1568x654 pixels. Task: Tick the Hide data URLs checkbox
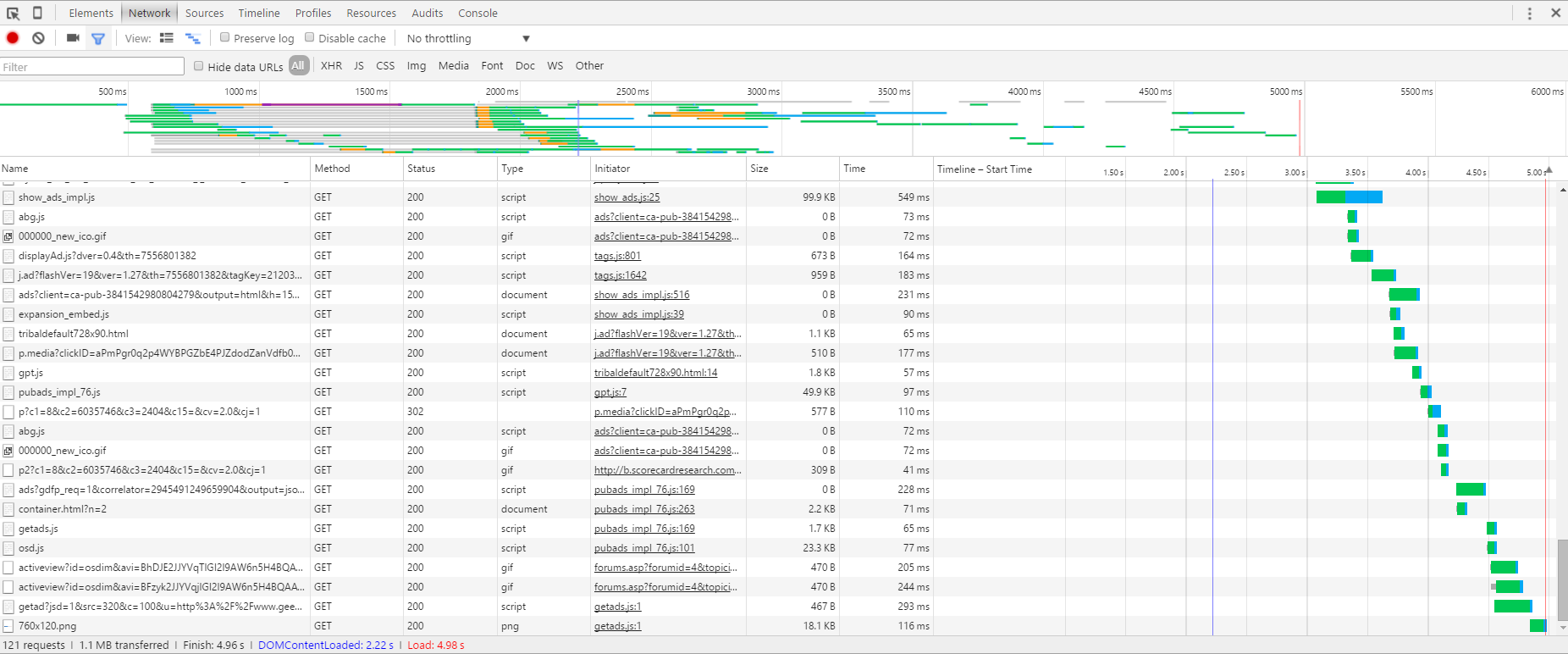[x=199, y=66]
